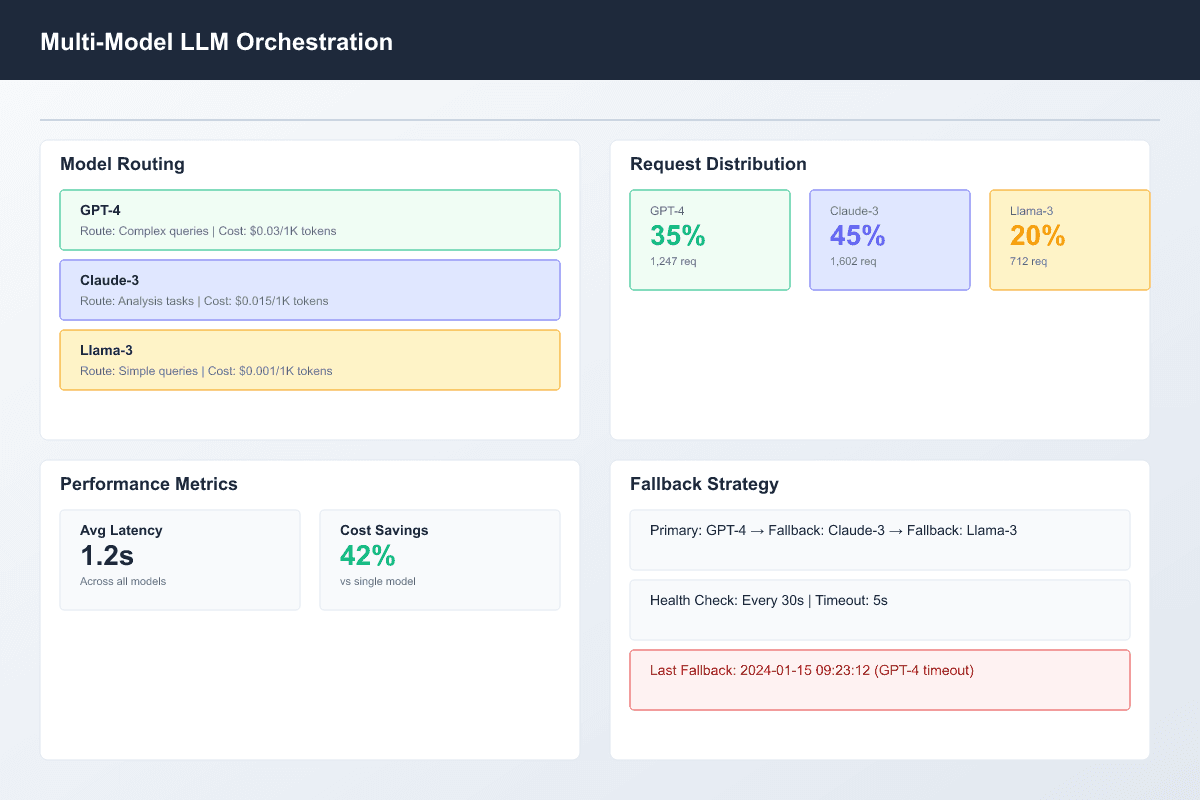
Task: Open the Cost Savings metric card
Action: click(x=440, y=559)
